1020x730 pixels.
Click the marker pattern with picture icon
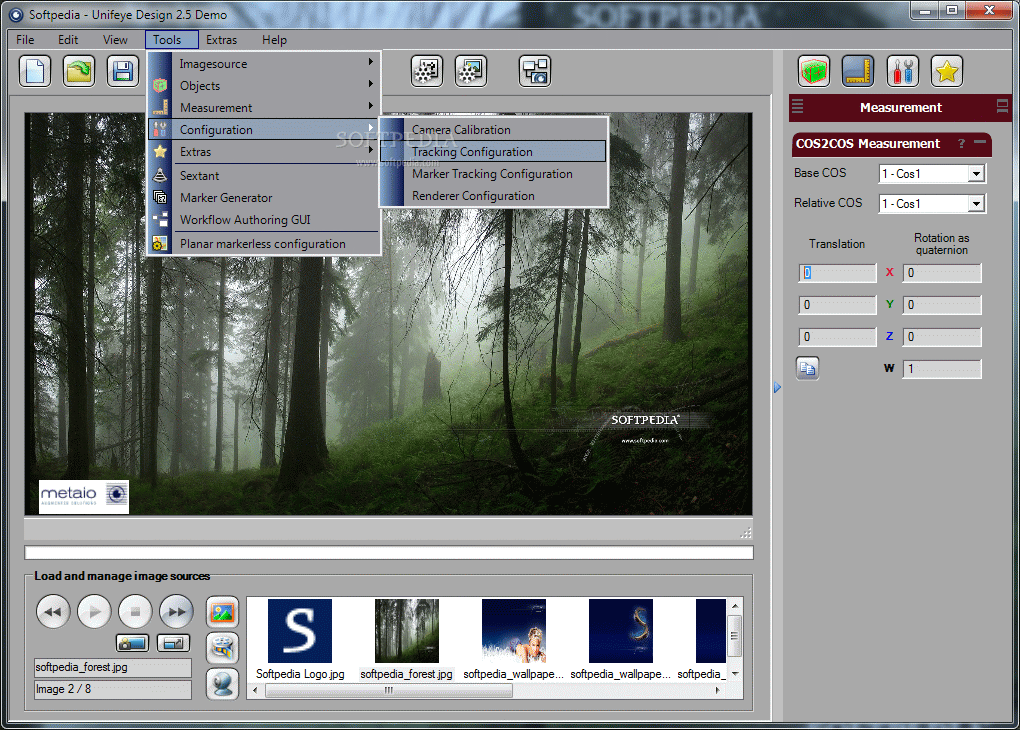pos(471,71)
